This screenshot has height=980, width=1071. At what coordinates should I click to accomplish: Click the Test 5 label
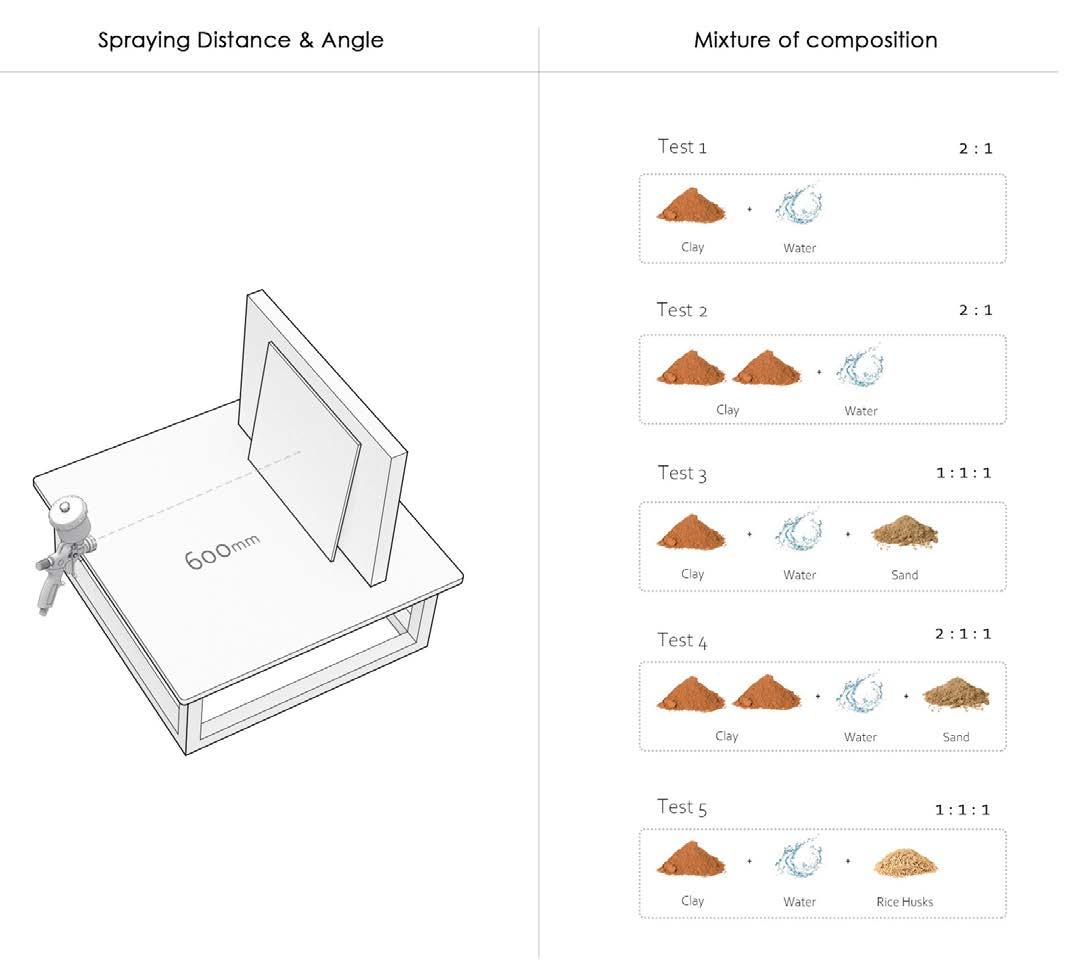(x=682, y=807)
